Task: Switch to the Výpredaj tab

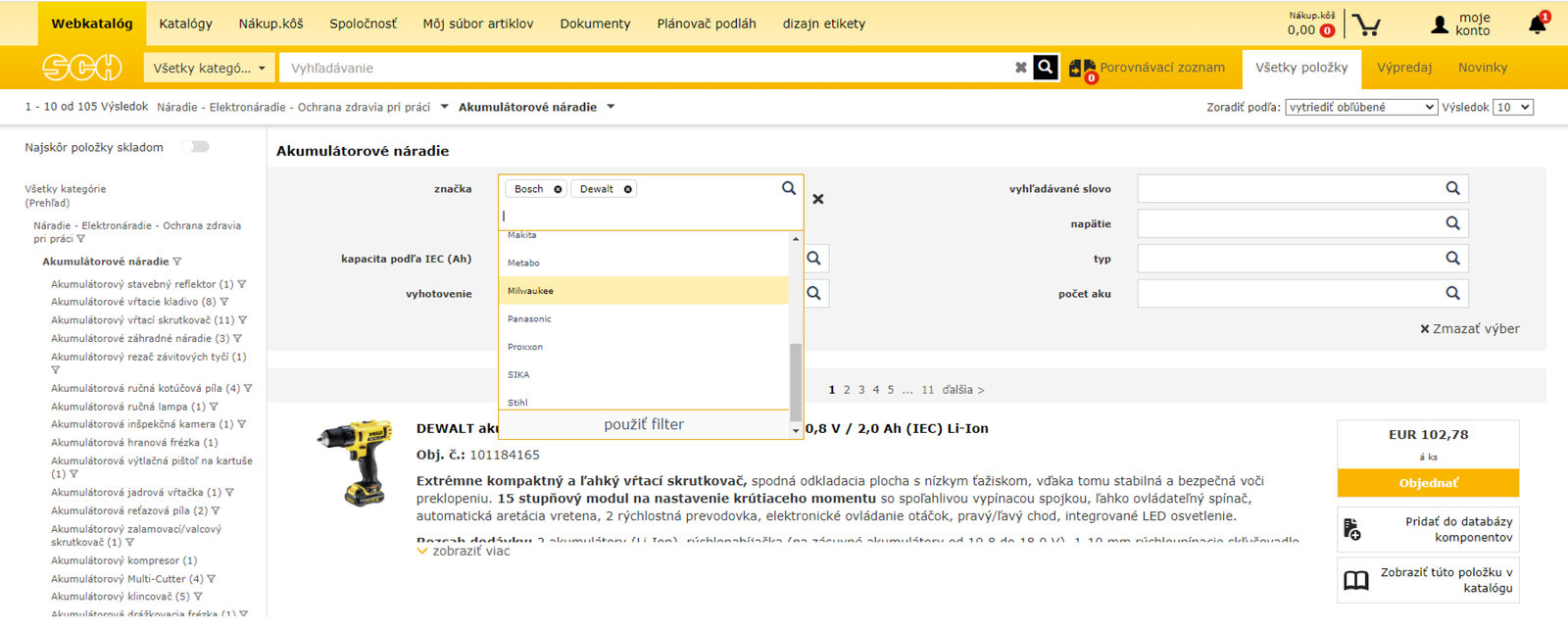Action: click(x=1404, y=68)
